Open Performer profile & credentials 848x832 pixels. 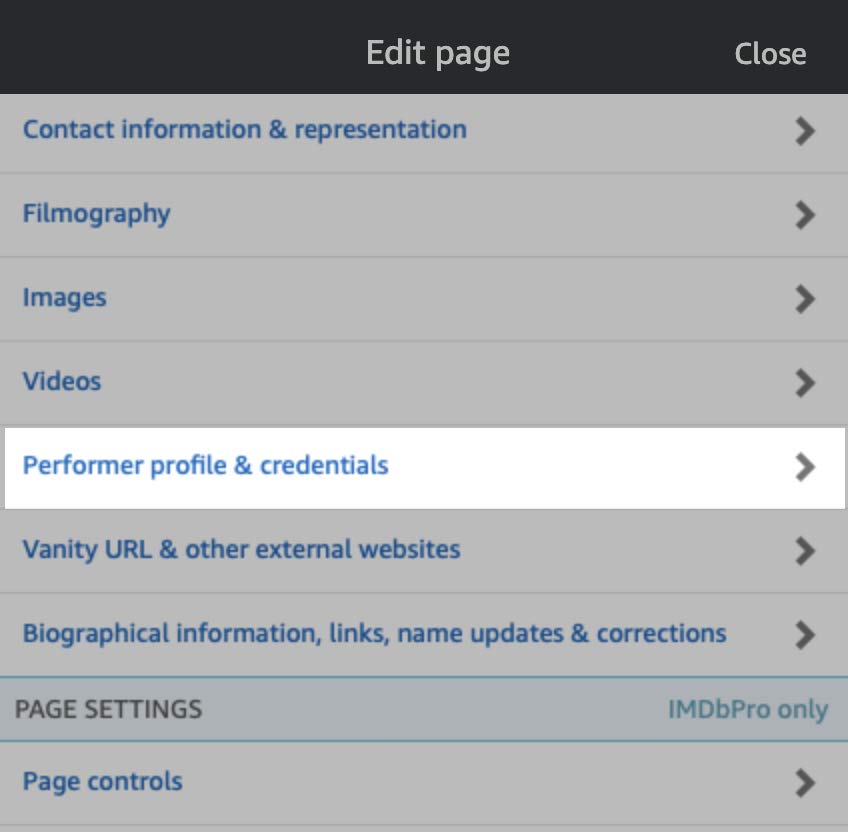pyautogui.click(x=205, y=466)
